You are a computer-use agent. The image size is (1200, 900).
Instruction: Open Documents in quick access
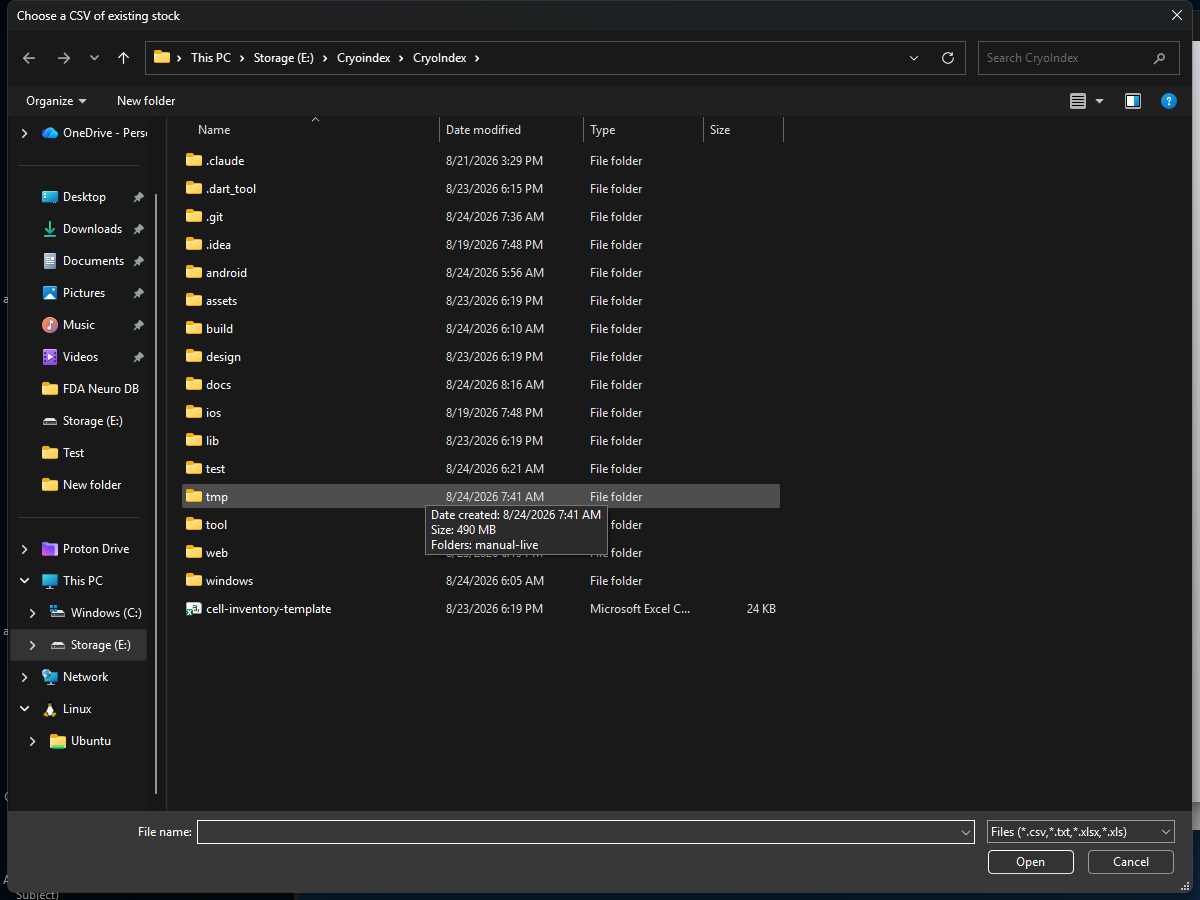coord(84,261)
